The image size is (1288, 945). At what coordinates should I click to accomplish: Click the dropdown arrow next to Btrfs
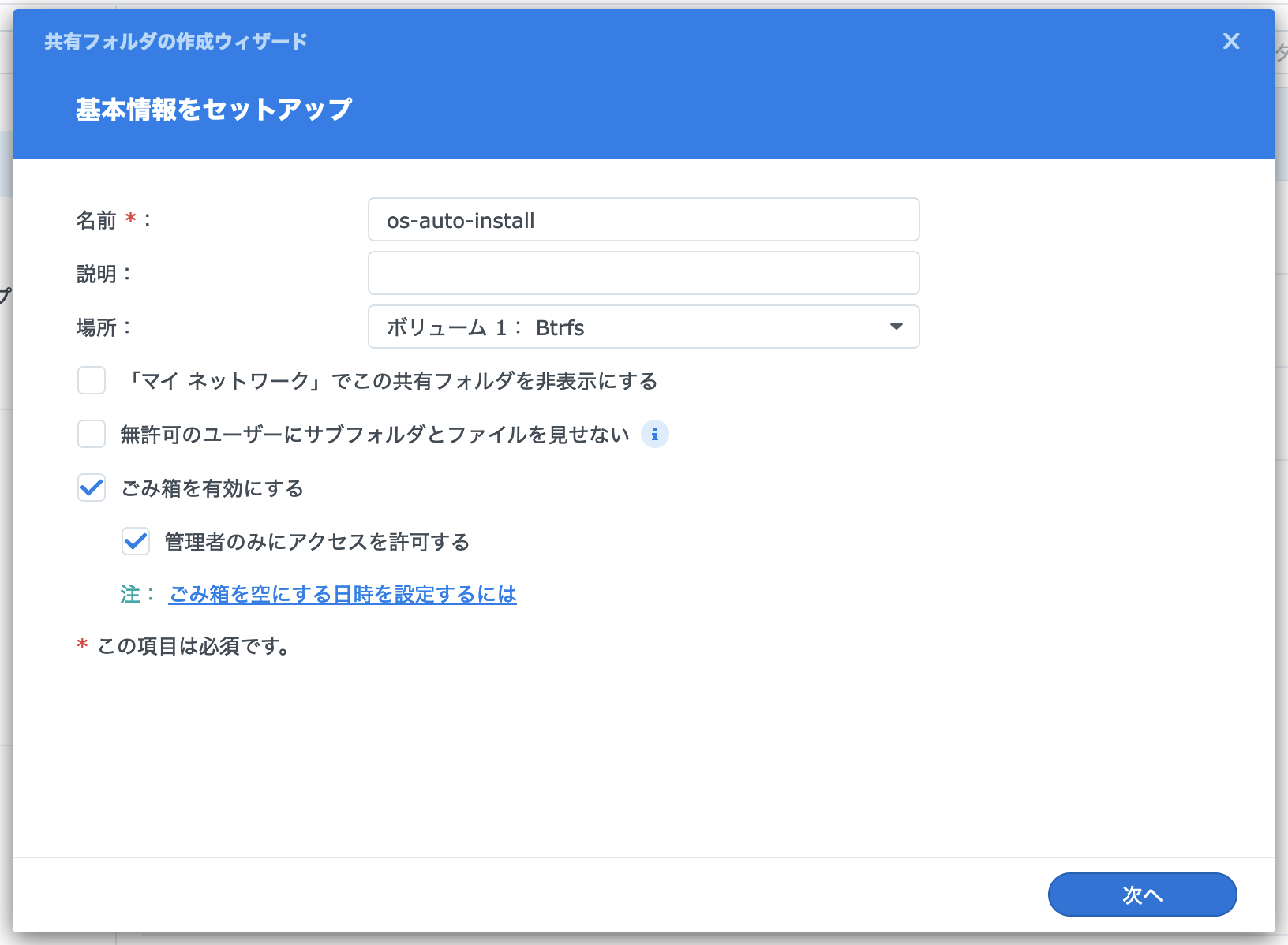click(x=897, y=326)
